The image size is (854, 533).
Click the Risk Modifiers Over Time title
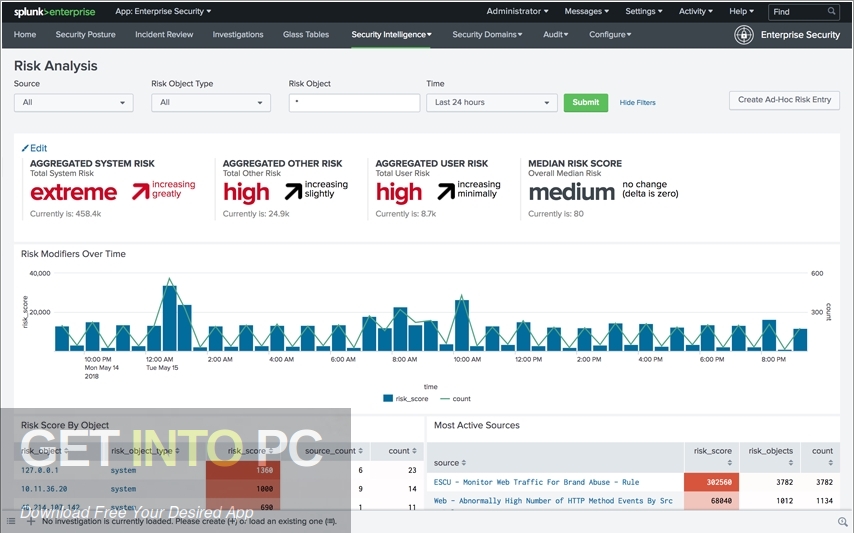(x=73, y=254)
